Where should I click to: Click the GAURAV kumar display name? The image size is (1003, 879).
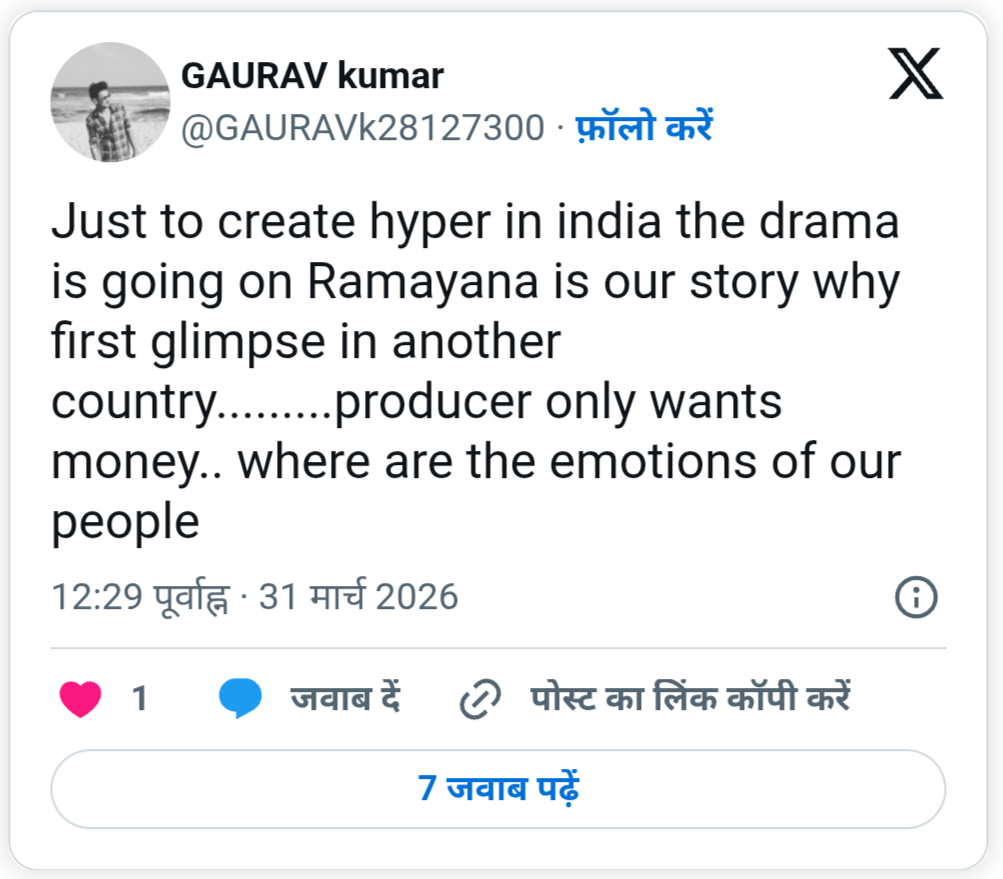pyautogui.click(x=312, y=76)
